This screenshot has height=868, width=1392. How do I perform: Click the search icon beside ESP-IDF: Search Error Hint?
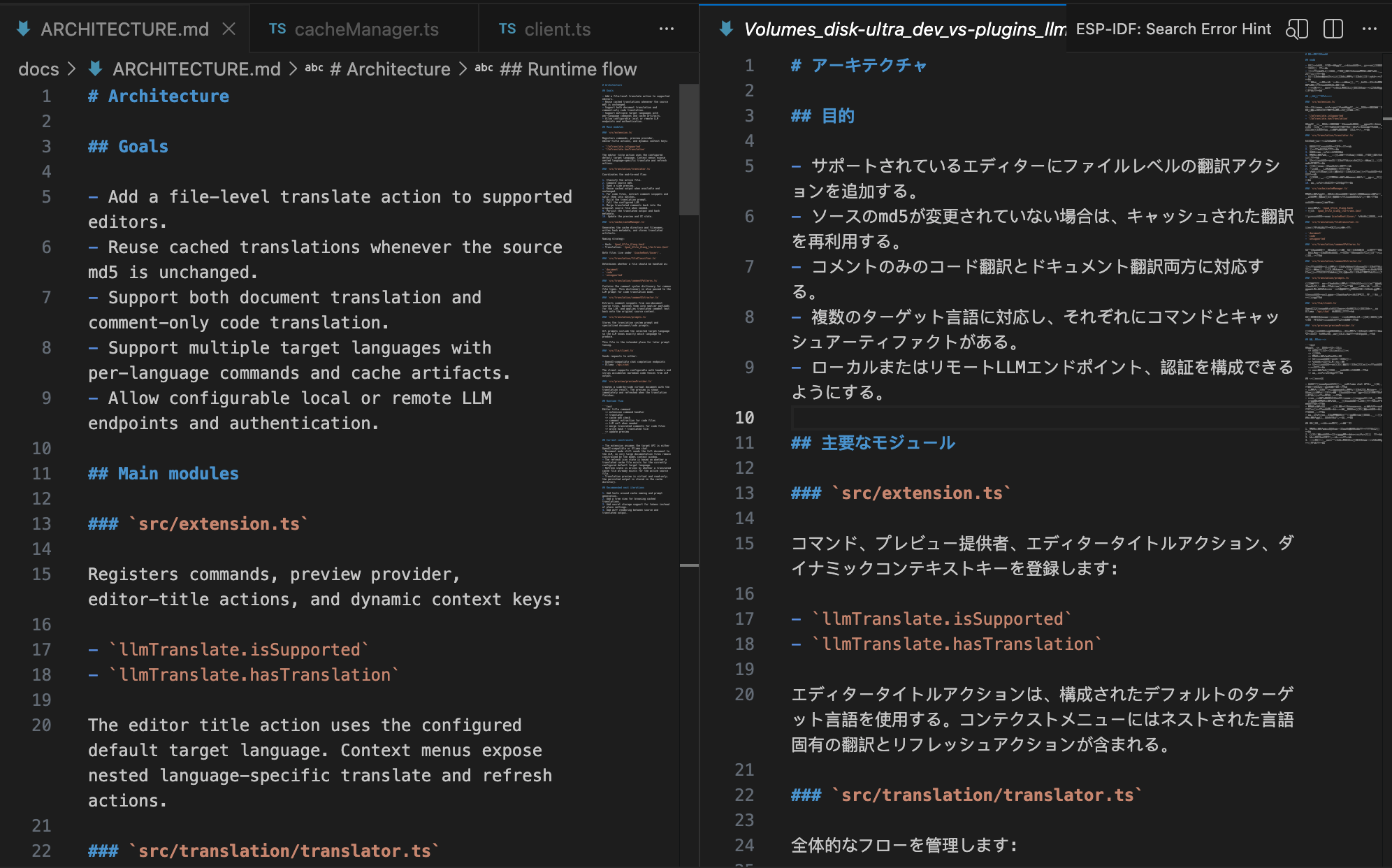click(1298, 29)
